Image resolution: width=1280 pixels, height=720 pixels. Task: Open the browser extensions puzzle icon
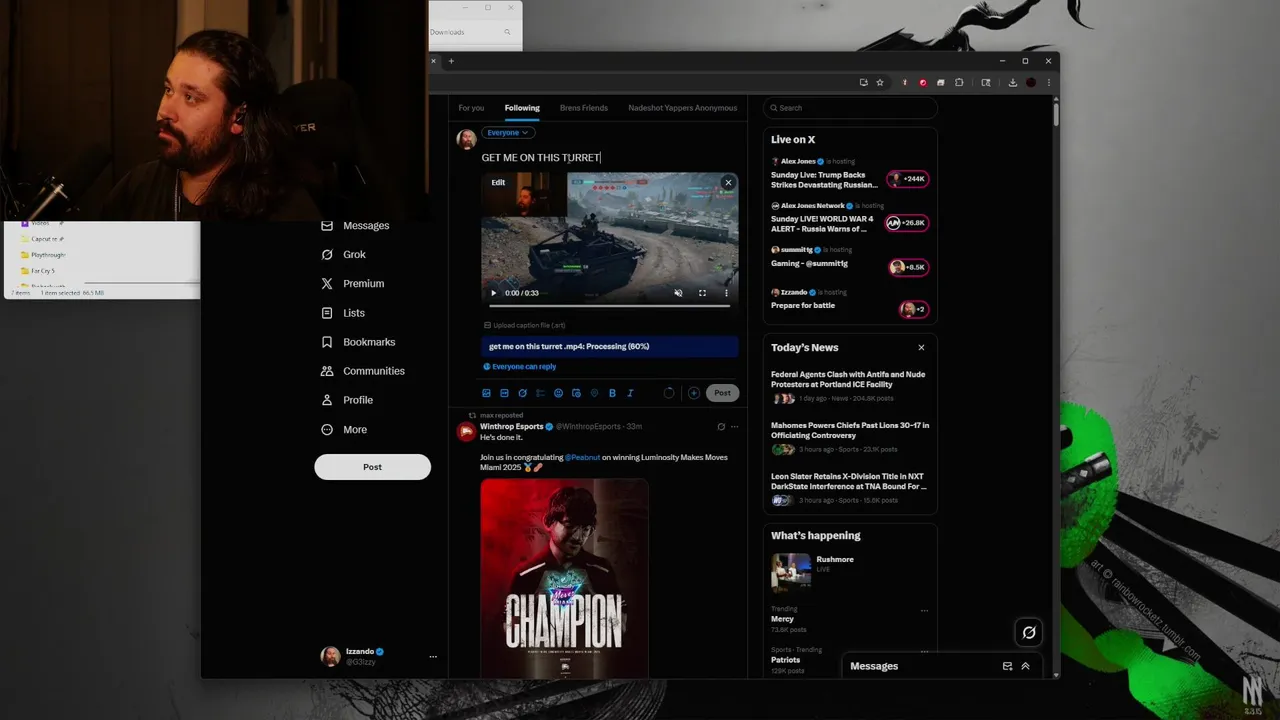(x=959, y=83)
